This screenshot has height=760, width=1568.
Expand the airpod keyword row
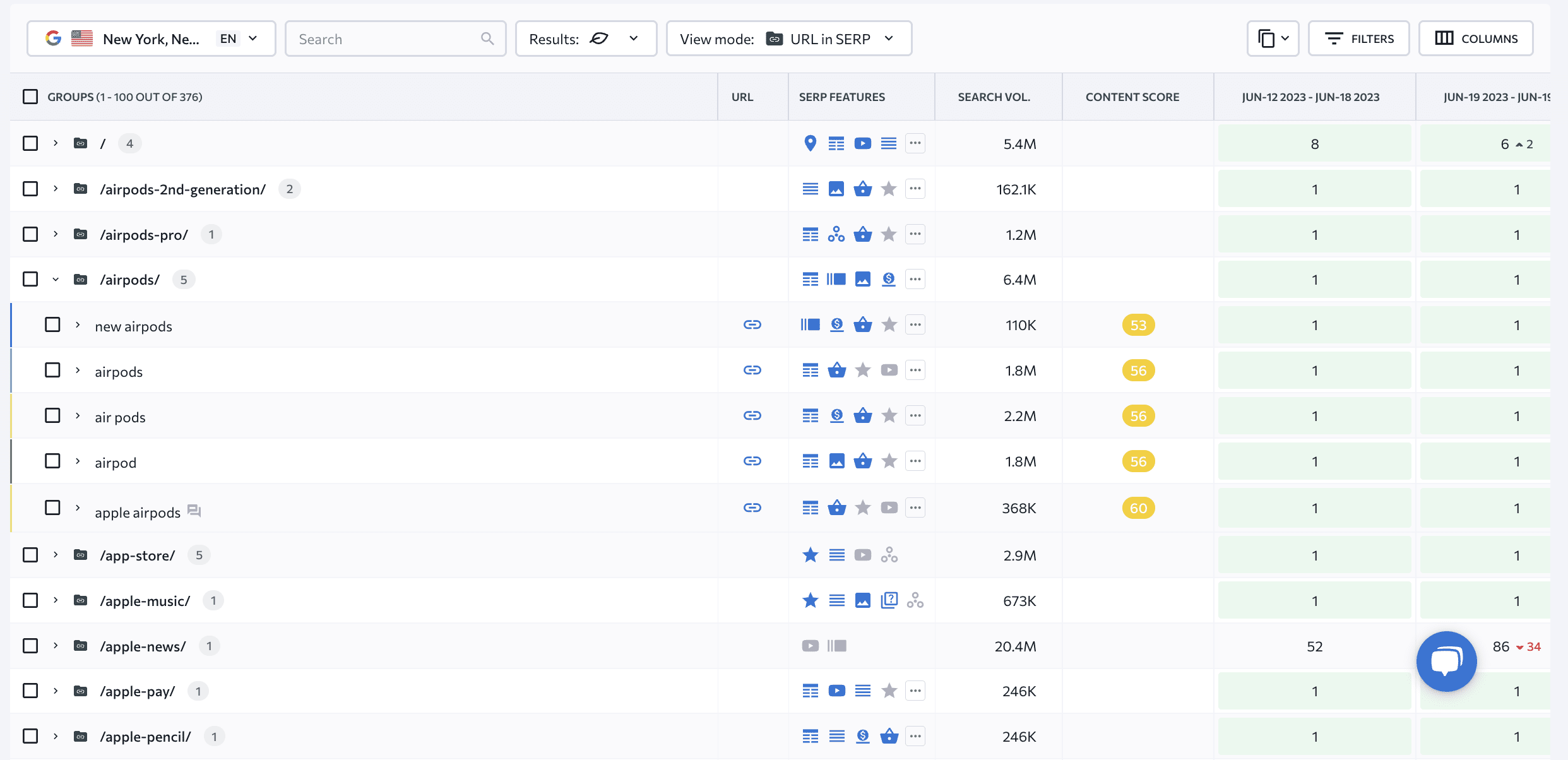(x=78, y=461)
